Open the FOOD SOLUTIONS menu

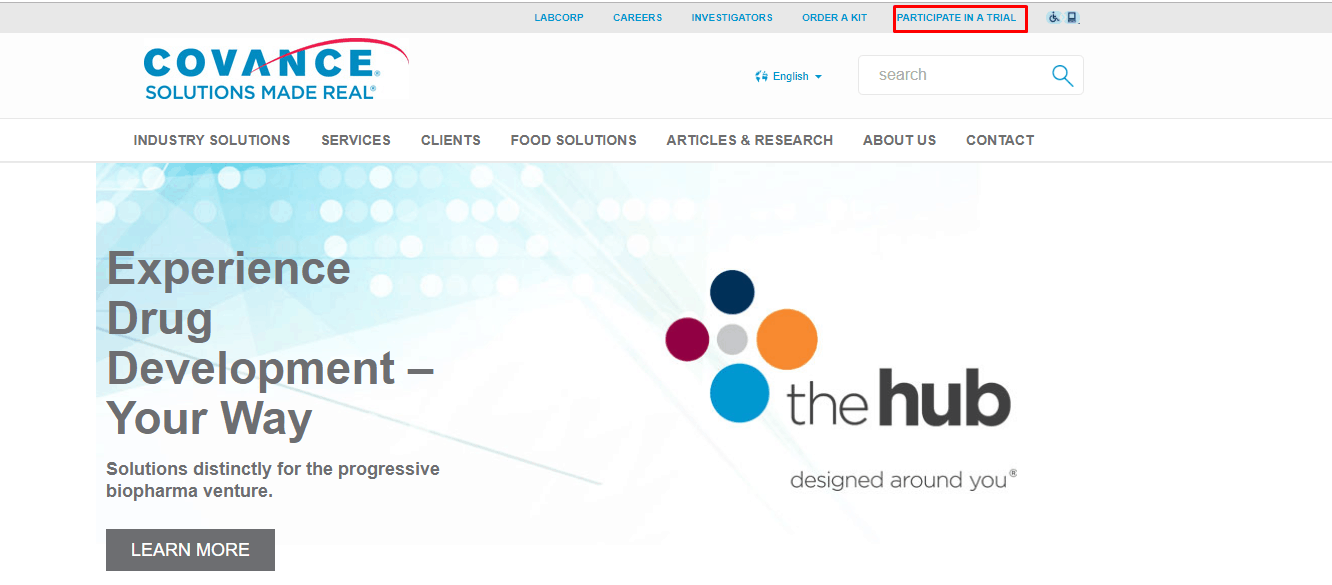click(x=573, y=140)
